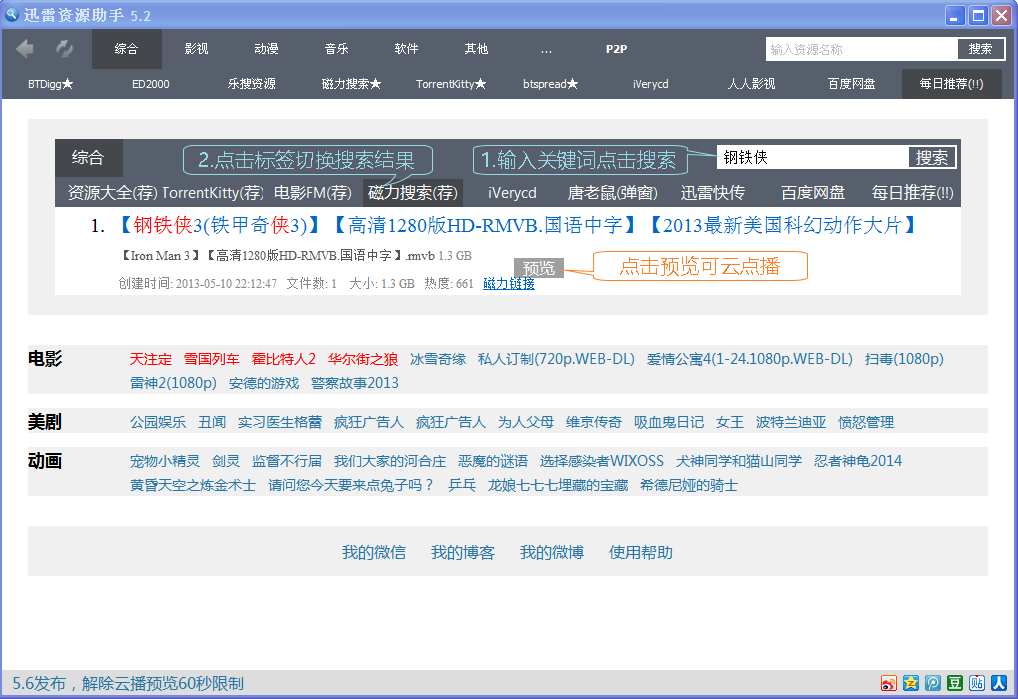
Task: Switch to the P2P tab
Action: pos(616,49)
